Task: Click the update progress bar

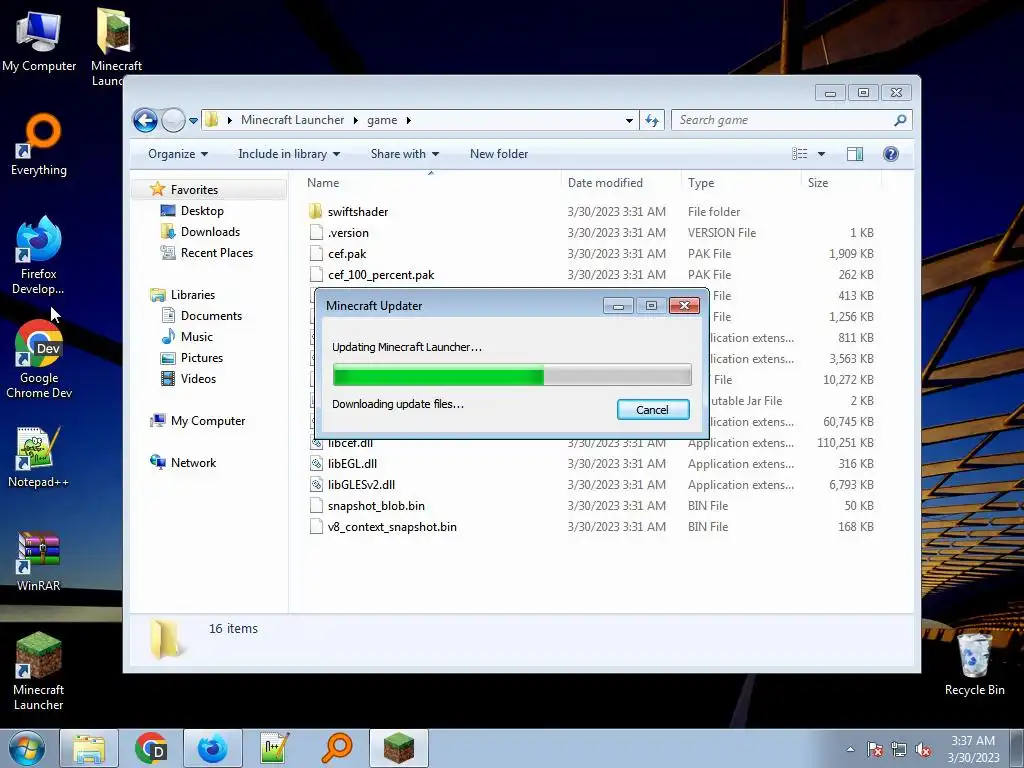Action: [512, 376]
